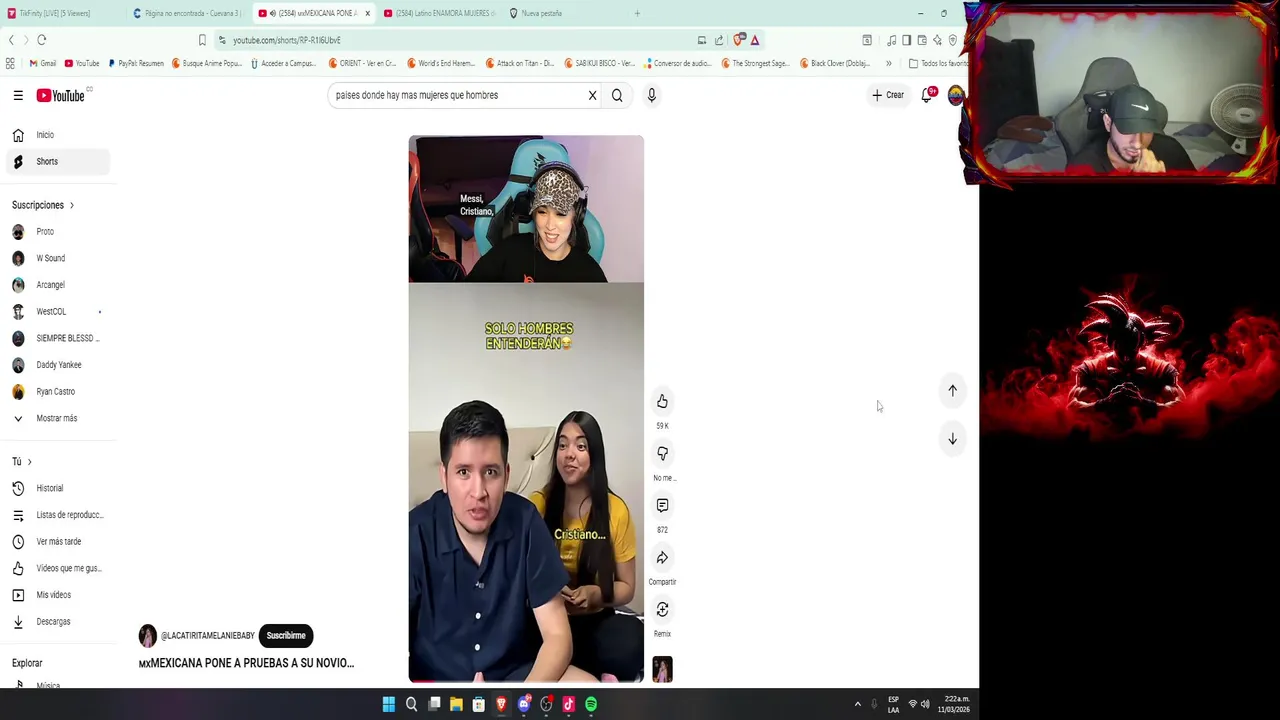This screenshot has width=1280, height=720.
Task: Dislike the short with thumbs down
Action: coord(662,453)
